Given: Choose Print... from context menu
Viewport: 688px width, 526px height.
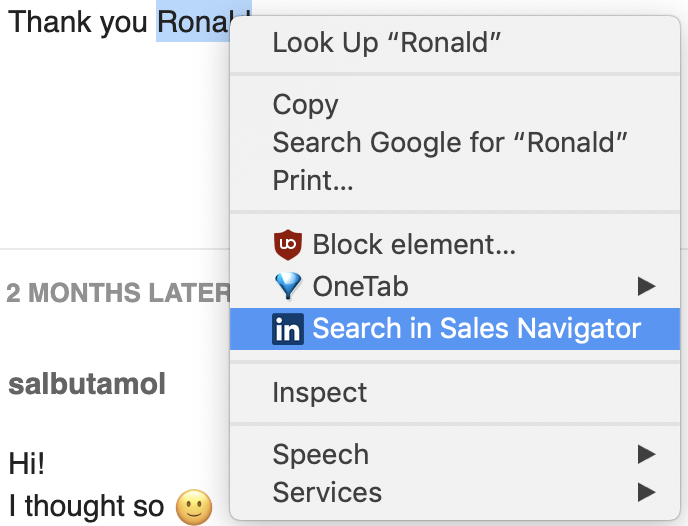Looking at the screenshot, I should pos(455,180).
